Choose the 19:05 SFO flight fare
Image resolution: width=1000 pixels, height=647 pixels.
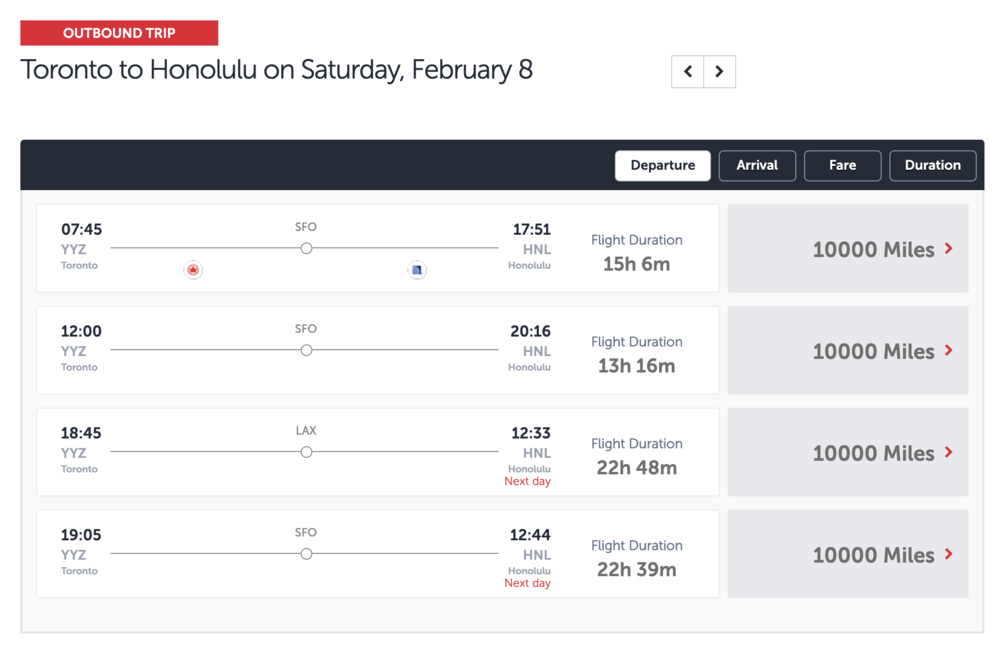(847, 555)
